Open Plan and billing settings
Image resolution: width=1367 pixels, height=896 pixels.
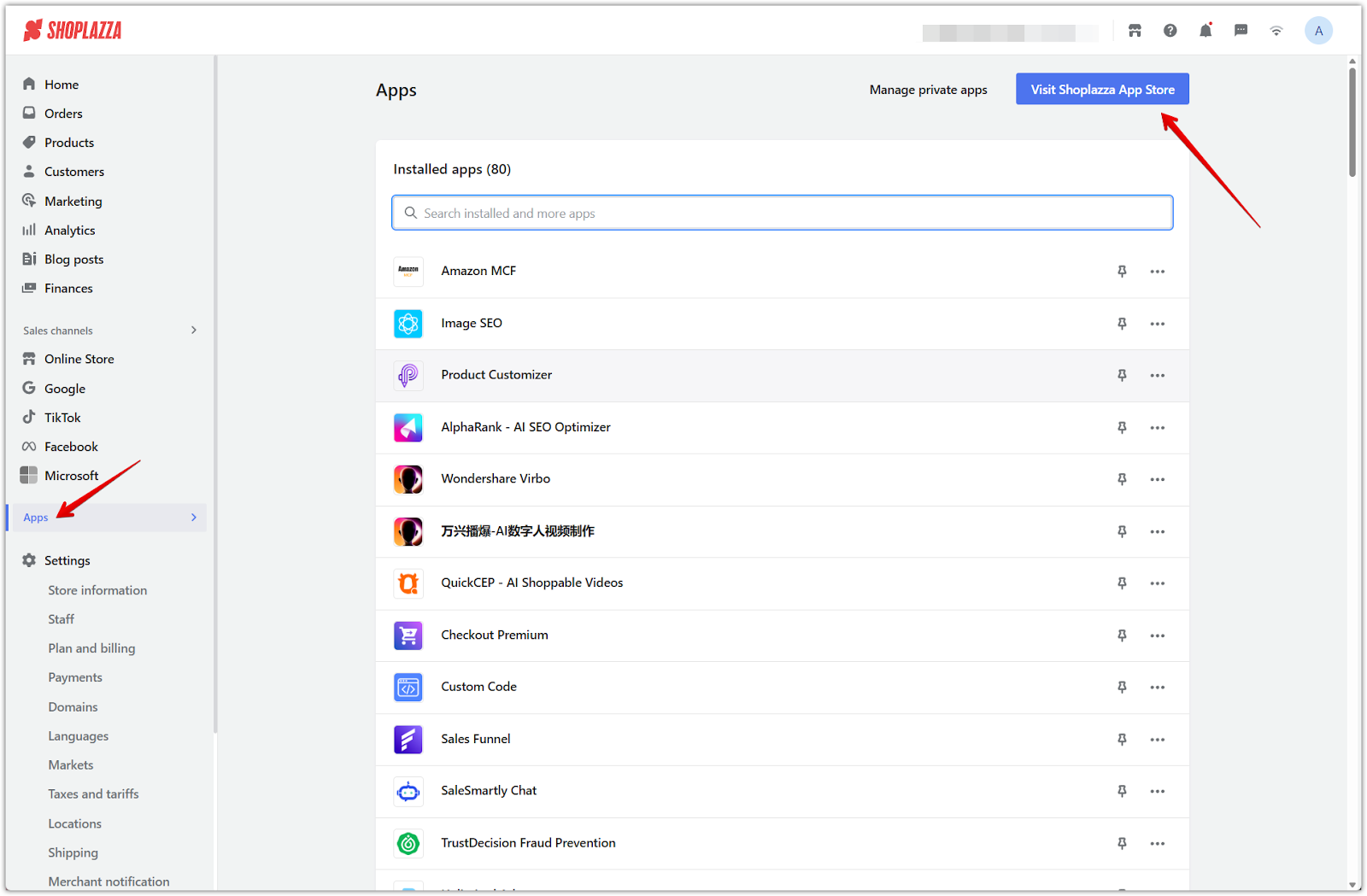click(x=91, y=648)
